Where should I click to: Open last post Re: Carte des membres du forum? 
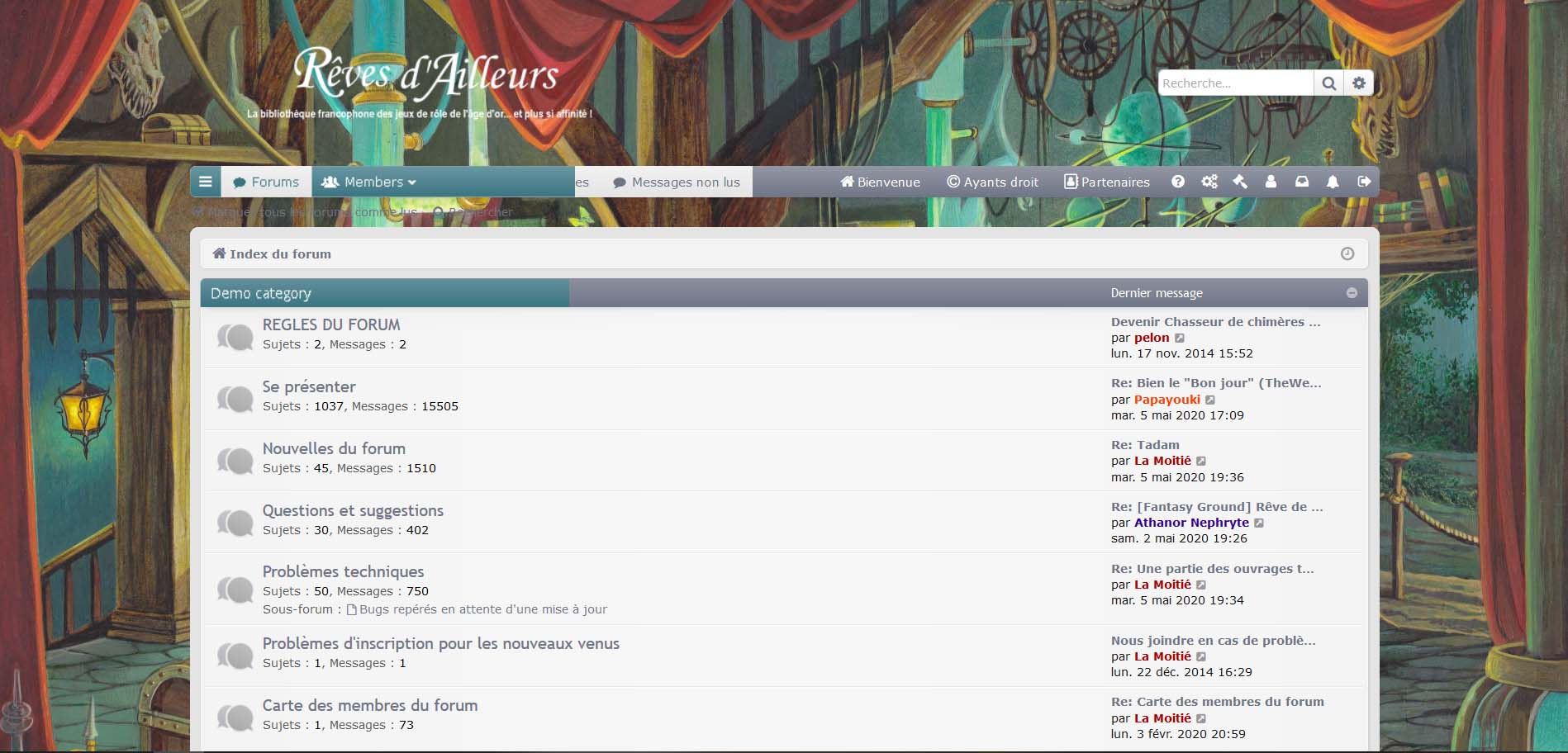(1218, 702)
